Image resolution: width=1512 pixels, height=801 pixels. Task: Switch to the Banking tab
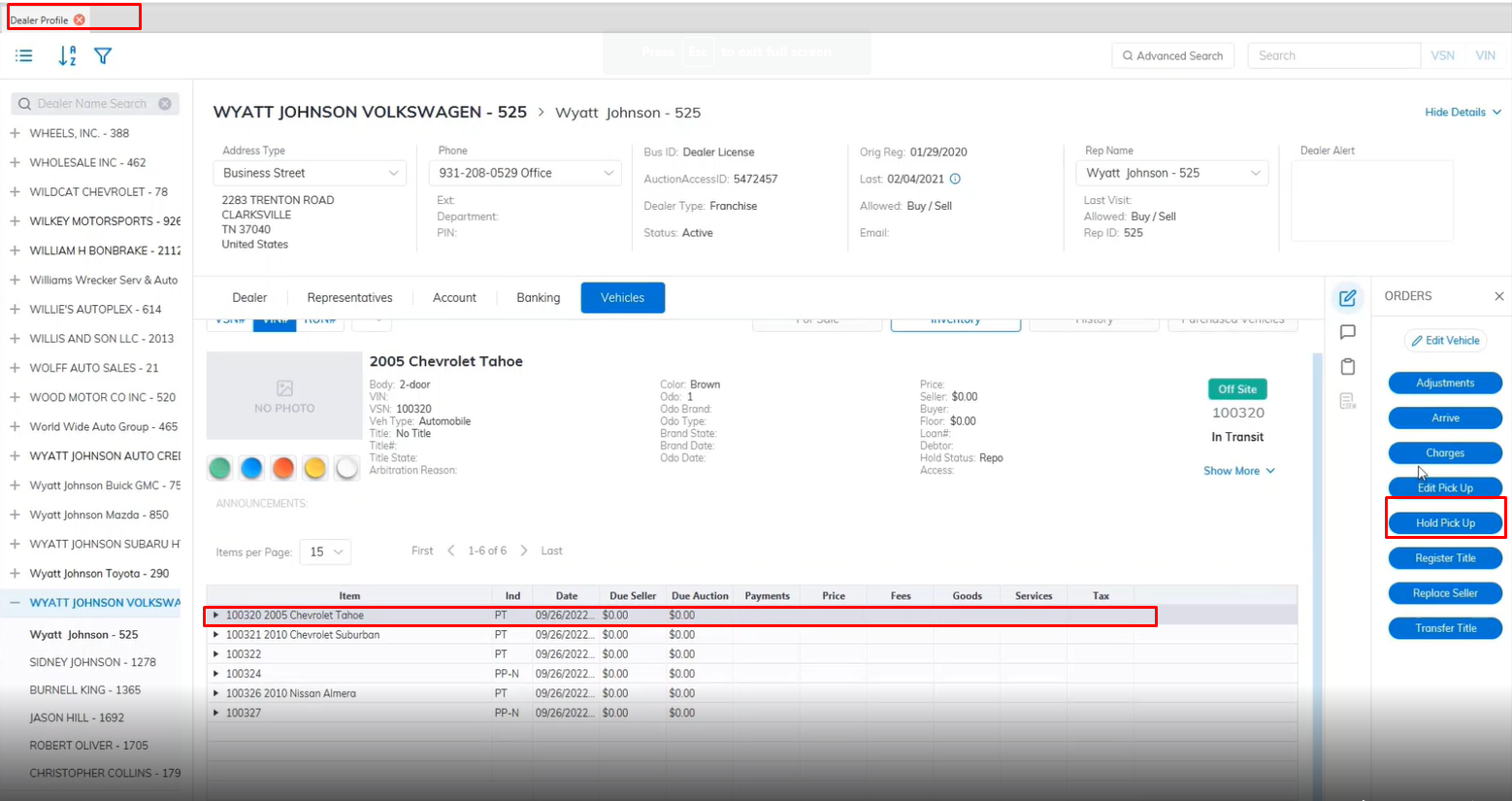(538, 298)
